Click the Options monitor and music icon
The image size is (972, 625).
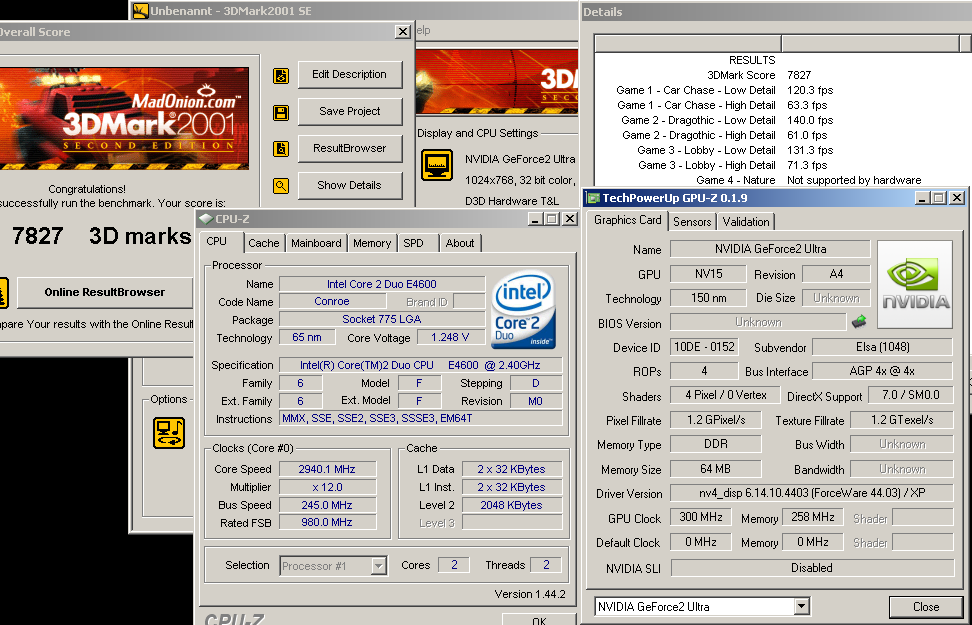pos(169,433)
